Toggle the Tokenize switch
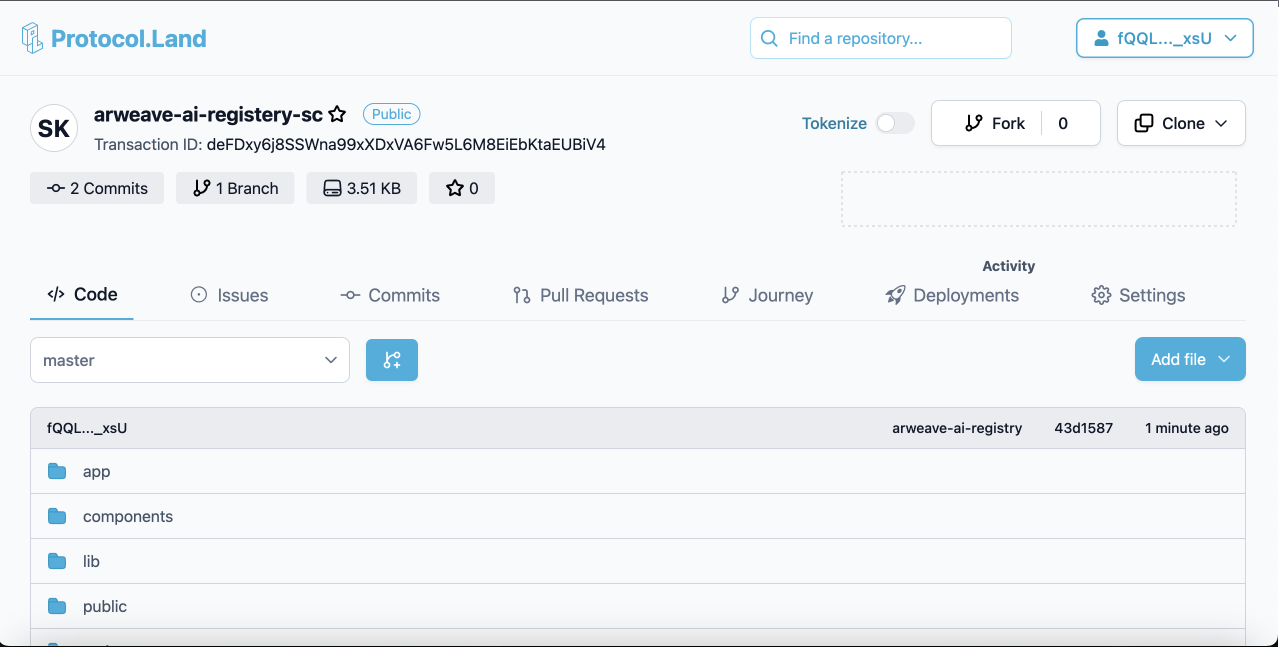This screenshot has height=647, width=1279. pos(895,123)
